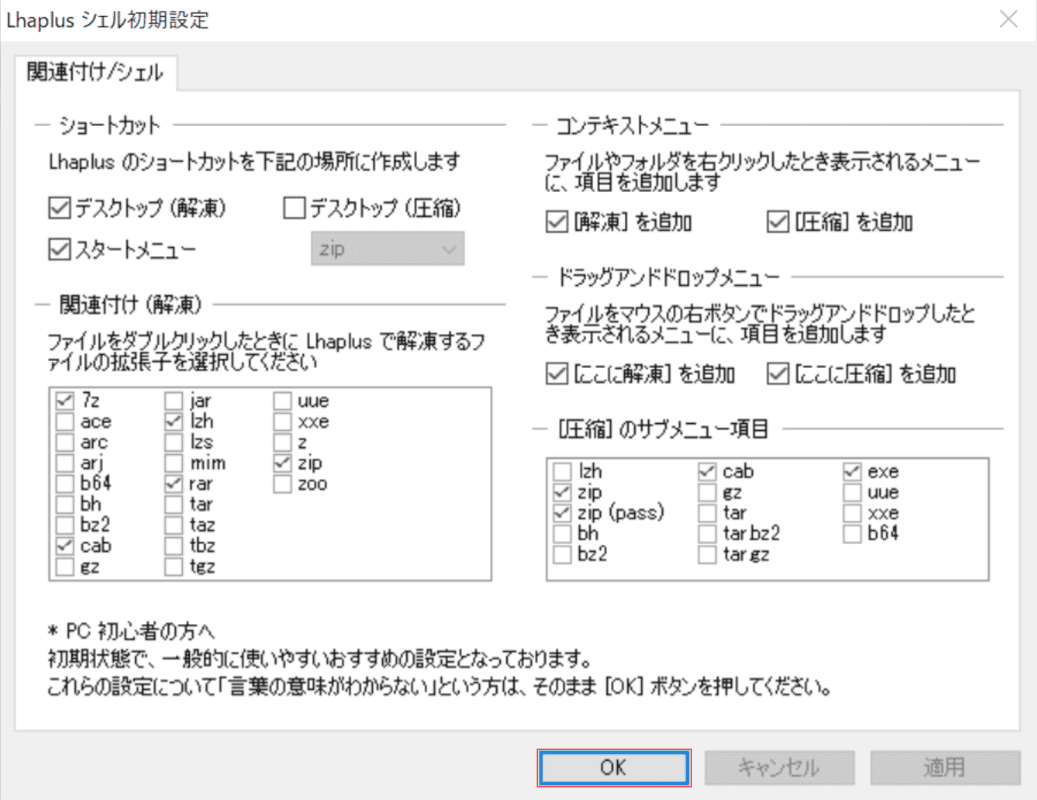This screenshot has height=800, width=1037.
Task: Check jar extension association
Action: click(173, 401)
